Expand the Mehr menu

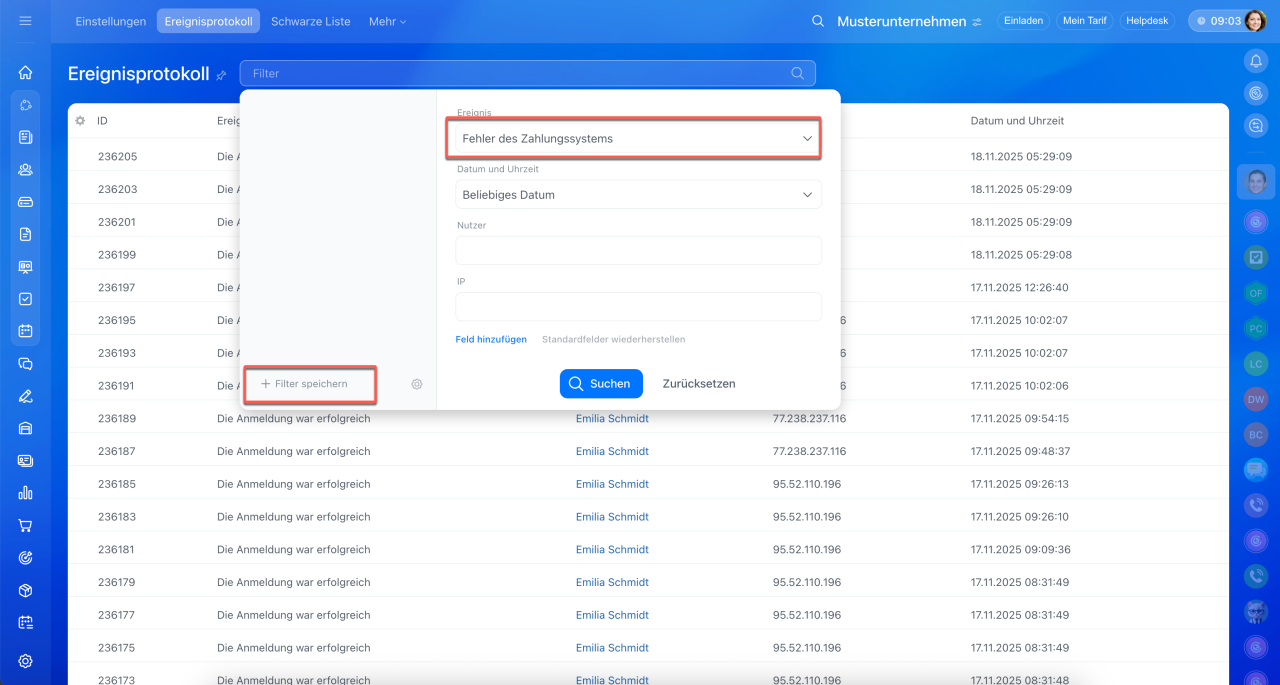click(x=387, y=21)
